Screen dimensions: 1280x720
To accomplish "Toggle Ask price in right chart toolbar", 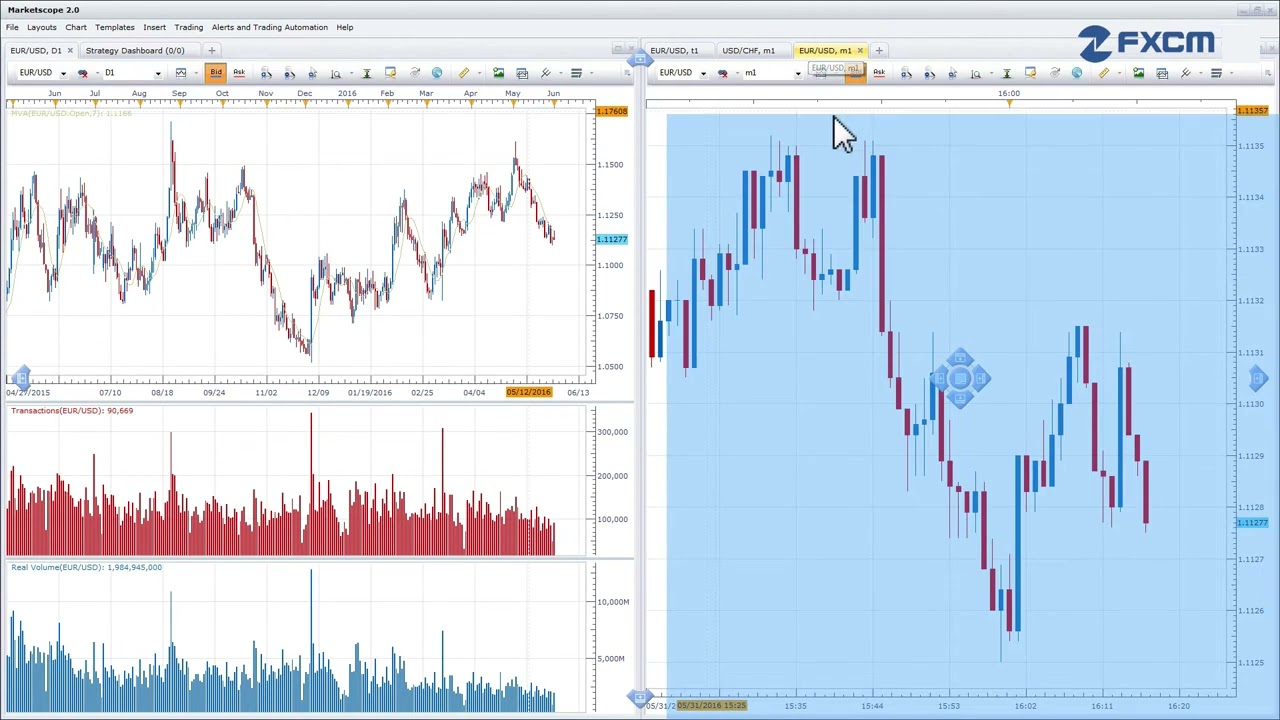I will (879, 73).
